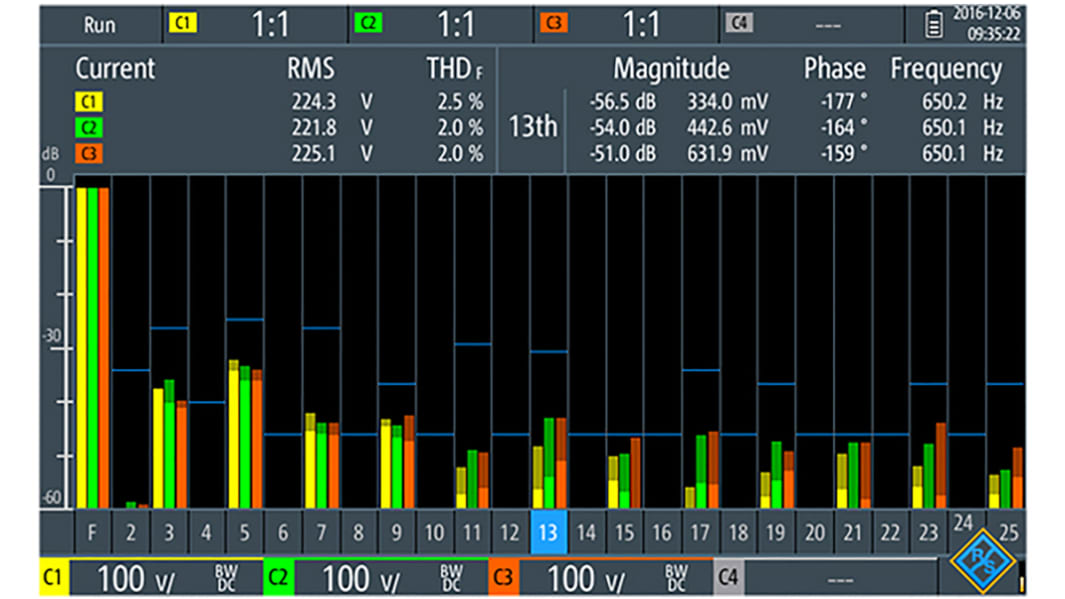Open C3 100 V/ vertical settings at bottom
Viewport: 1065px width, 599px height.
pyautogui.click(x=600, y=578)
